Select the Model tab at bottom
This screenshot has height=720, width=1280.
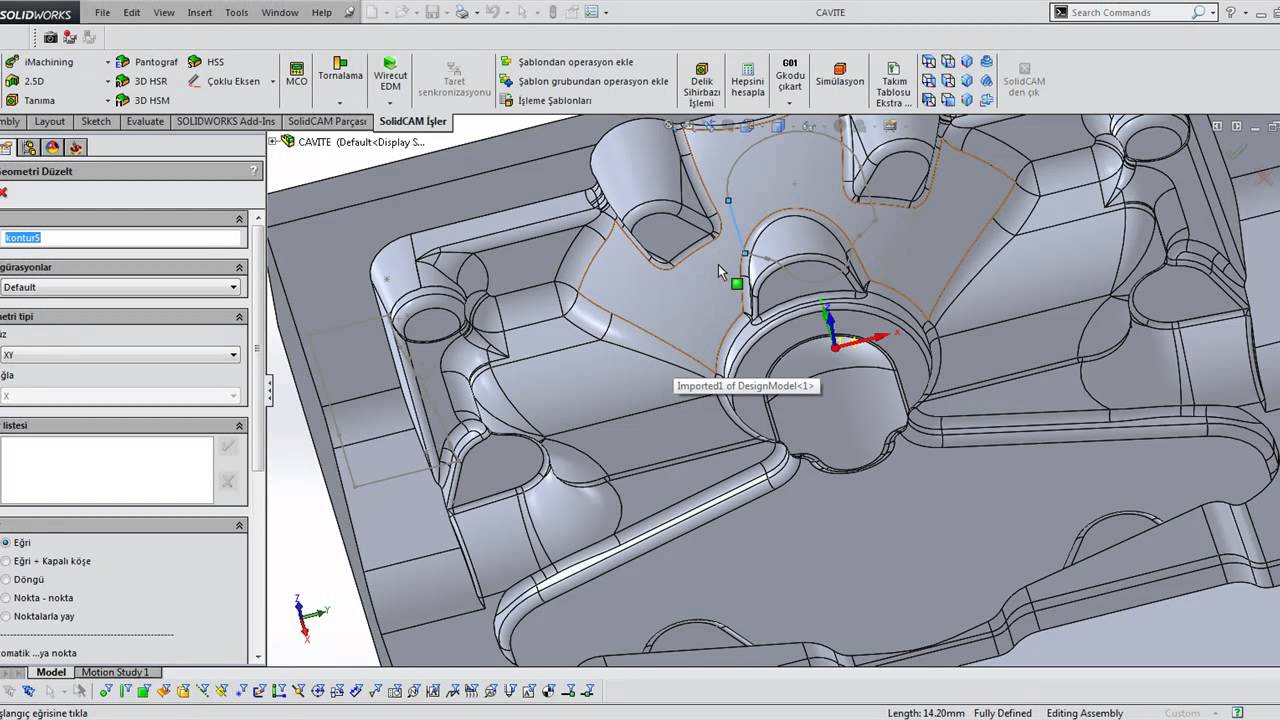(51, 673)
